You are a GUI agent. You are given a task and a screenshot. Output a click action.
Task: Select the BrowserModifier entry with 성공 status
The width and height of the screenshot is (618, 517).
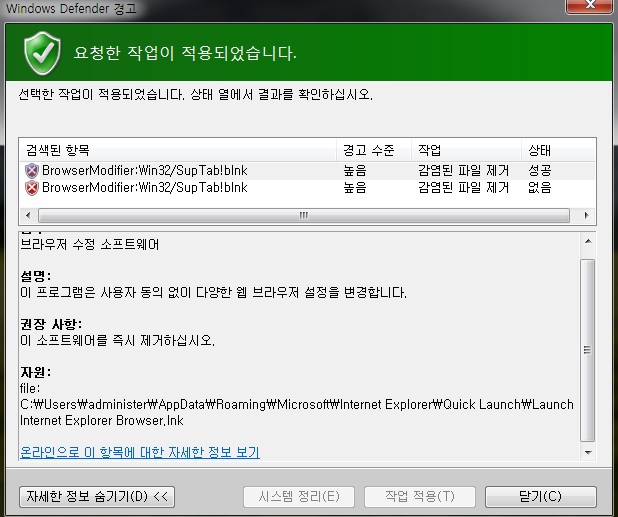click(138, 171)
